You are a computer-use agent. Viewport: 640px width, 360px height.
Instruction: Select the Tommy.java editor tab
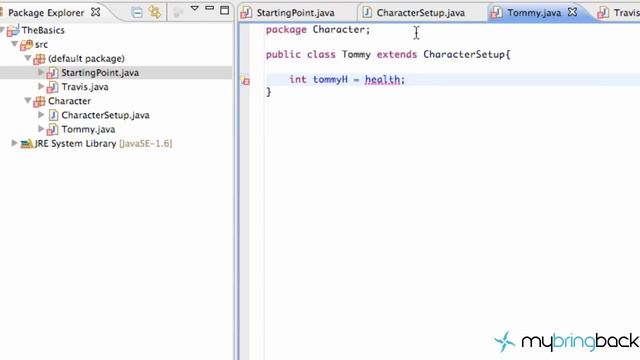tap(534, 13)
